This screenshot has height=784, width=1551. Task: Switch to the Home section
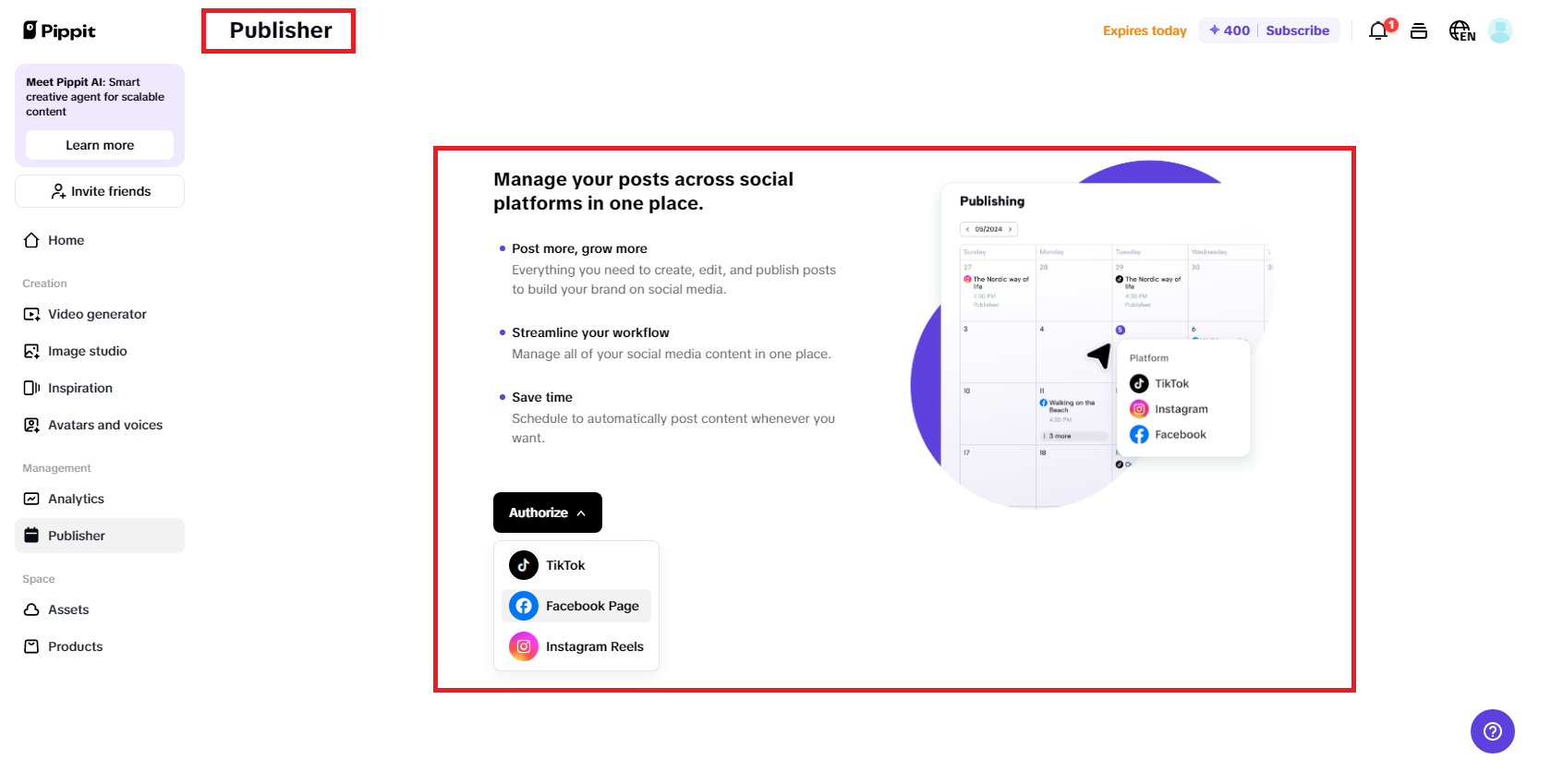click(66, 240)
